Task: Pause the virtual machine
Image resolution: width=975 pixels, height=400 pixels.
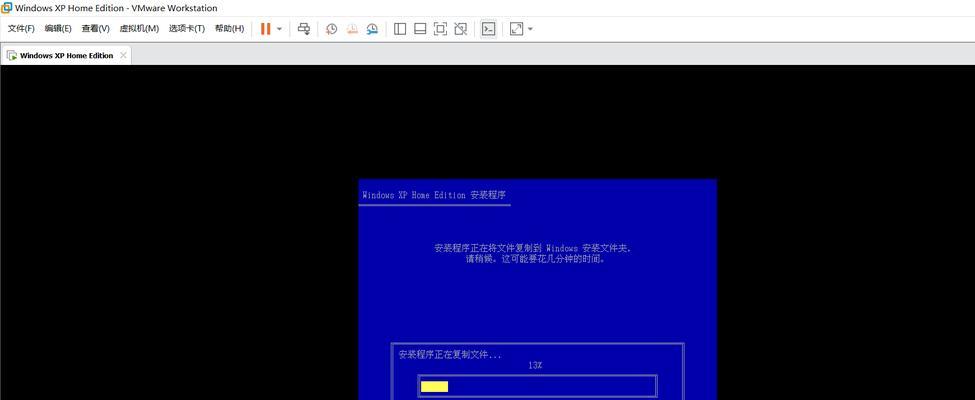Action: (266, 29)
